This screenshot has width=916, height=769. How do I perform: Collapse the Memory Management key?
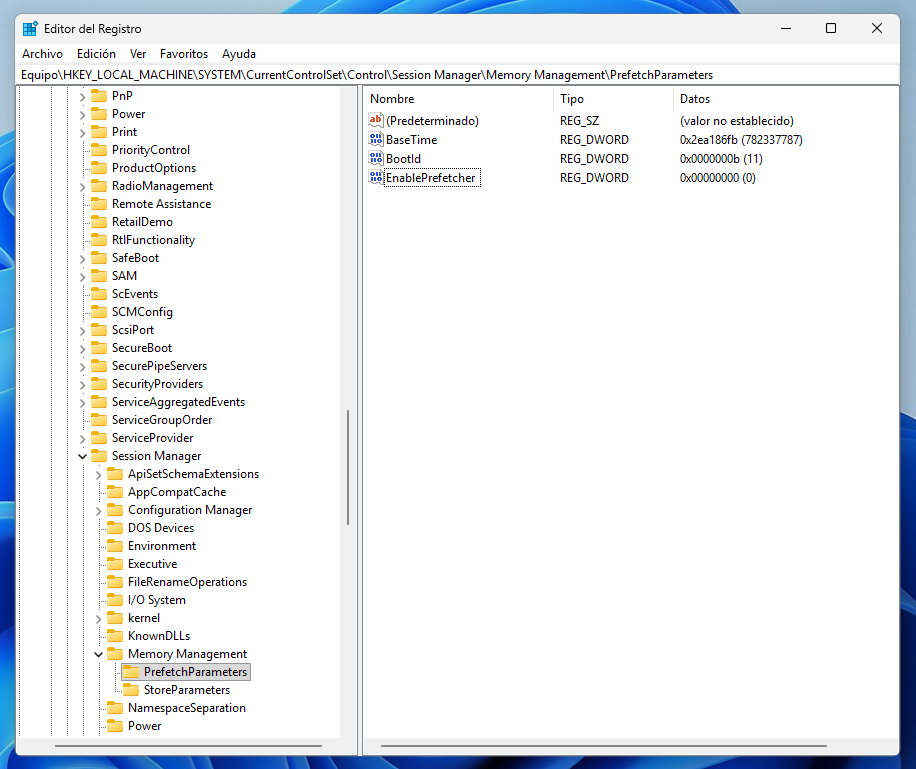click(98, 654)
